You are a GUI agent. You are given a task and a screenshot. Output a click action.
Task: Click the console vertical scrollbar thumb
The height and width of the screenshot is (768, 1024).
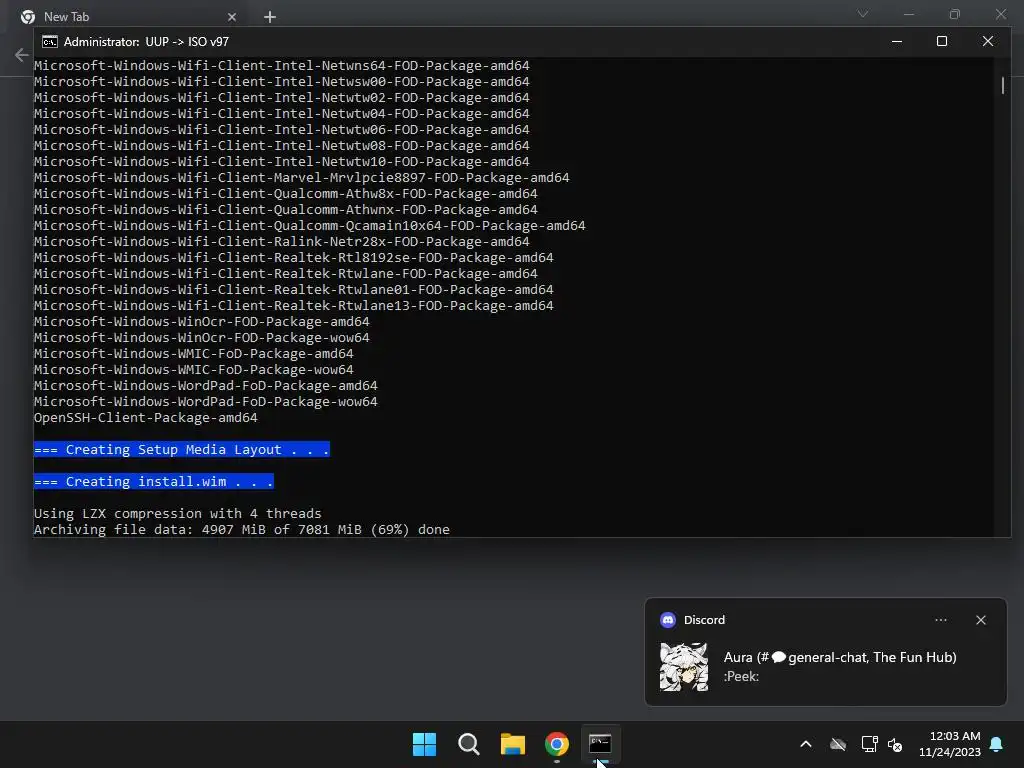[1002, 85]
